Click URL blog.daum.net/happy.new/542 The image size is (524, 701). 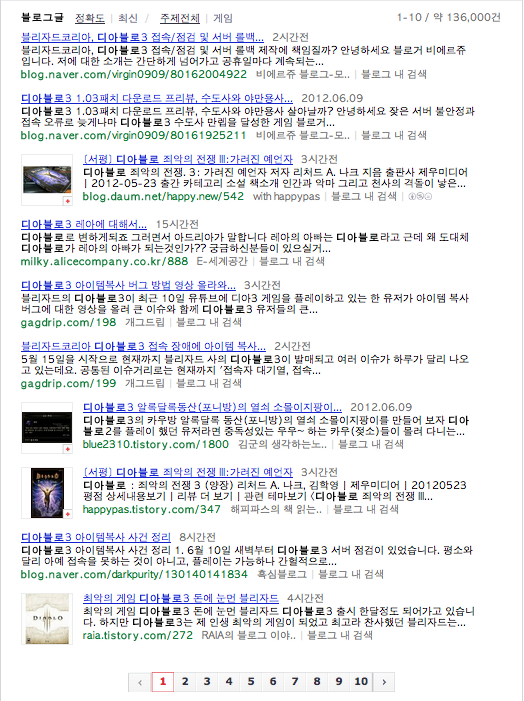[163, 196]
